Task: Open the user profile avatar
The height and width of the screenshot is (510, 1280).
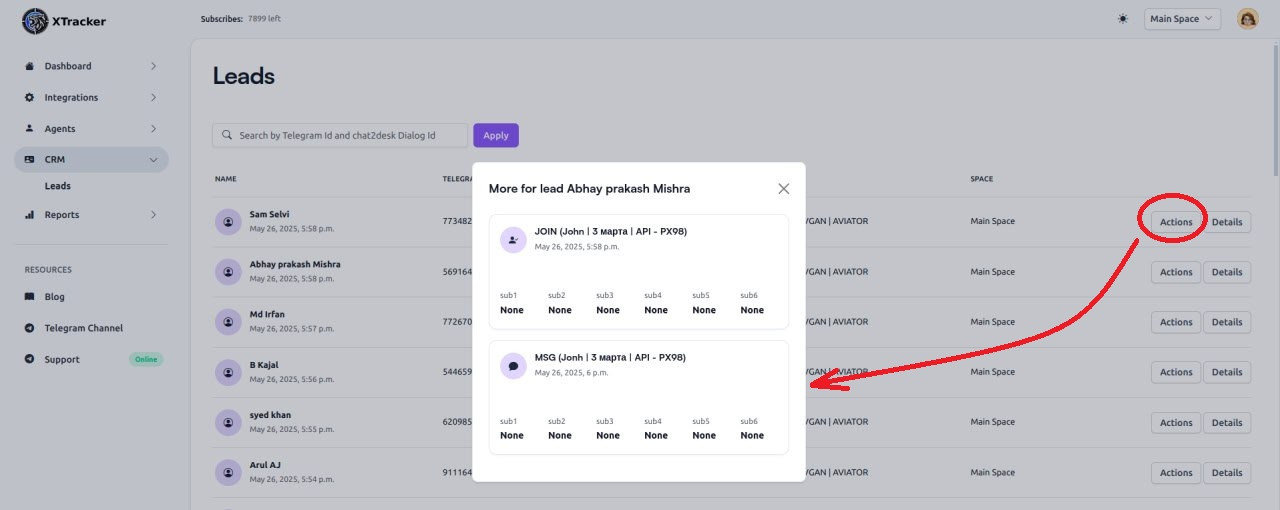Action: pyautogui.click(x=1247, y=19)
